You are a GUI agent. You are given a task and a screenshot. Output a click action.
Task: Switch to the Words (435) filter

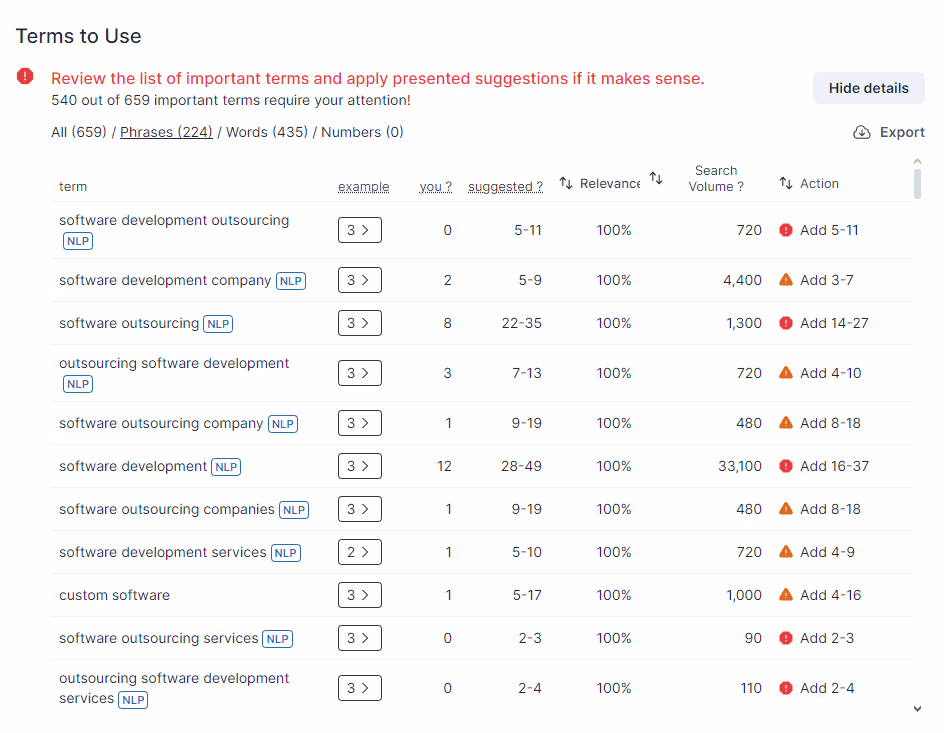pyautogui.click(x=267, y=132)
